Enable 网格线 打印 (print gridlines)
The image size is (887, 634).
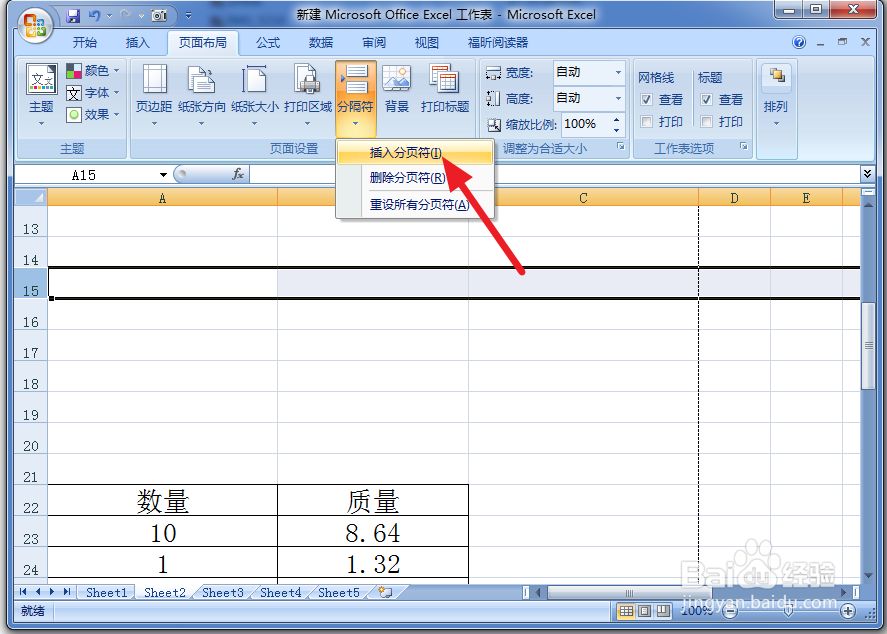646,120
